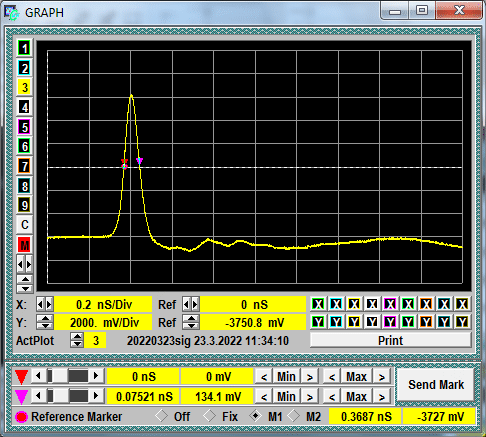Select yellow plot channel 3 button
The height and width of the screenshot is (437, 486).
(24, 88)
